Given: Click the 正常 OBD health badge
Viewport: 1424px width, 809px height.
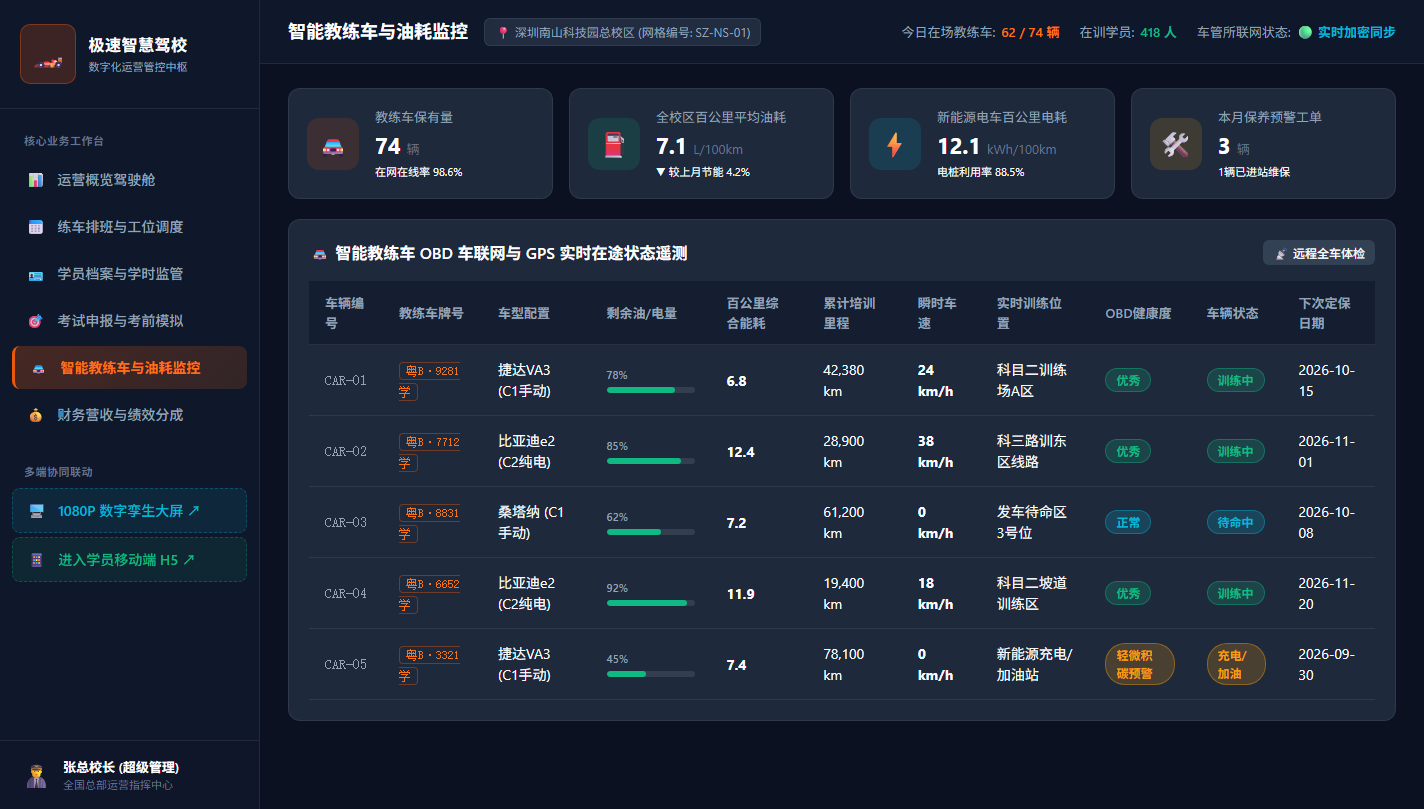Looking at the screenshot, I should [x=1128, y=522].
